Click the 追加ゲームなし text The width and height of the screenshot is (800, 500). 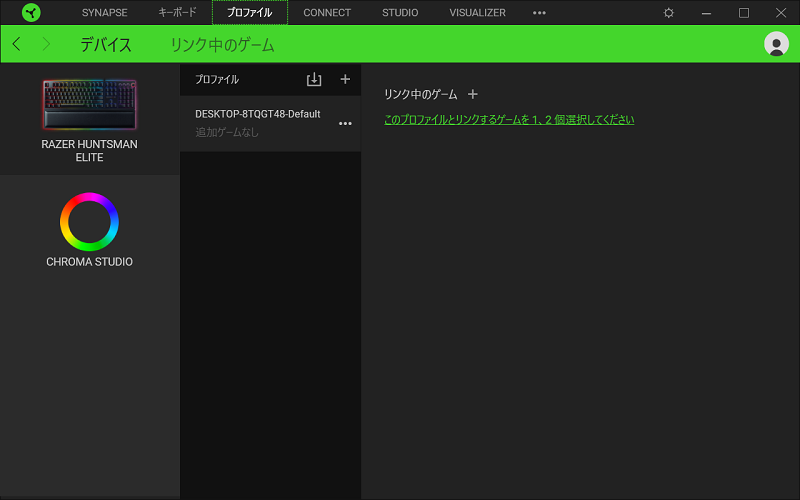227,132
